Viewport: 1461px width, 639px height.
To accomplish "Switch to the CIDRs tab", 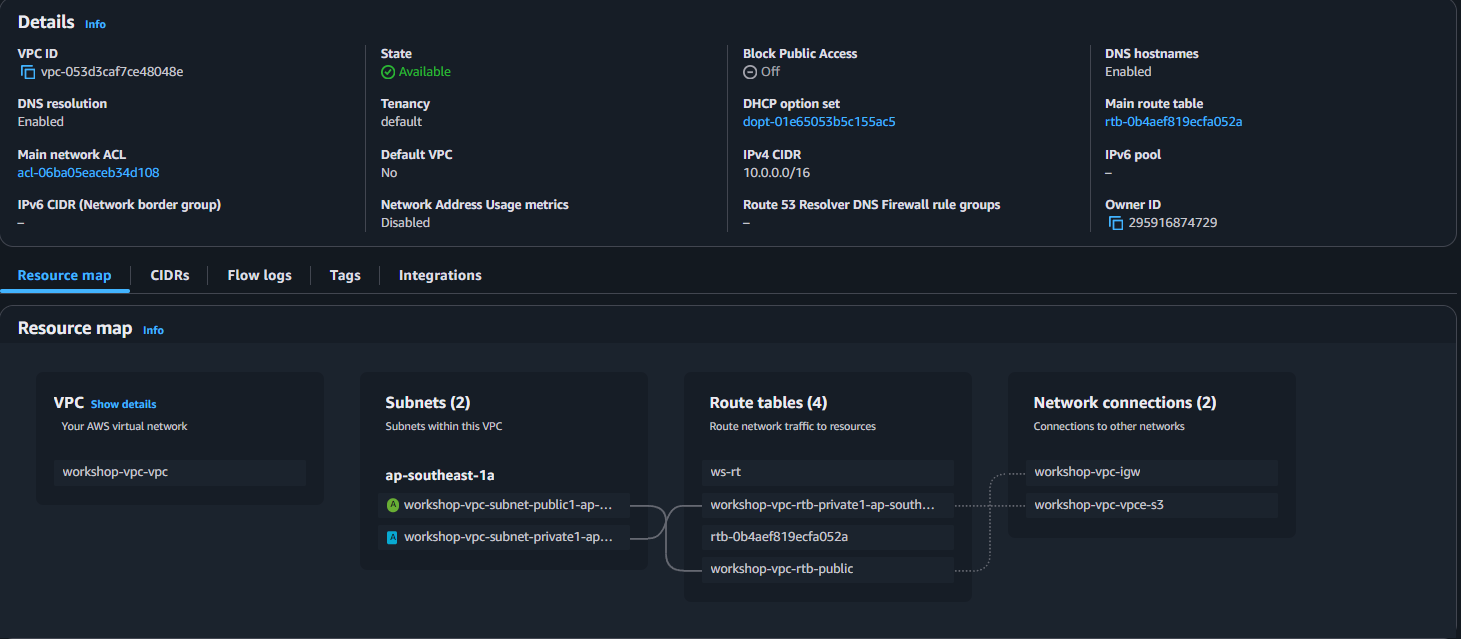I will pyautogui.click(x=169, y=275).
